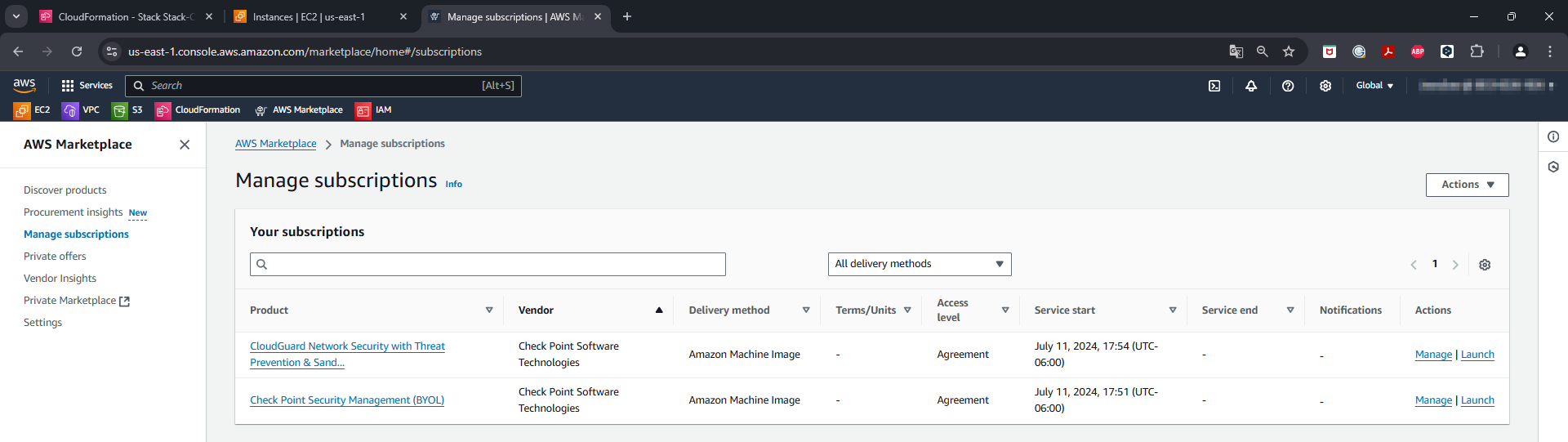Image resolution: width=1568 pixels, height=442 pixels.
Task: Open the info panel icon on right edge
Action: click(x=1553, y=136)
